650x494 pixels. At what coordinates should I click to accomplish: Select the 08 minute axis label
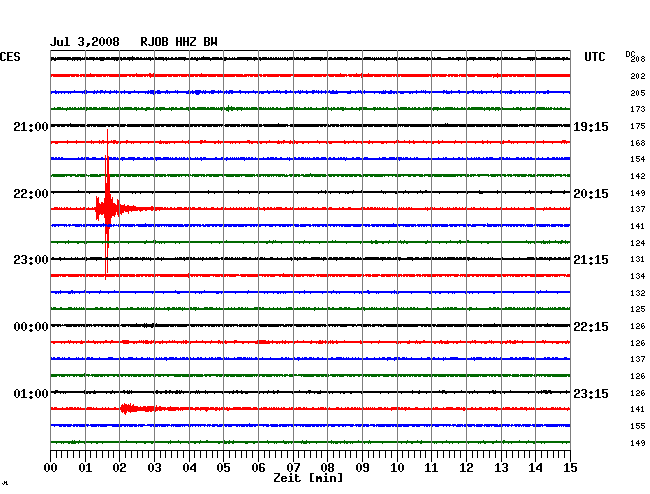327,467
